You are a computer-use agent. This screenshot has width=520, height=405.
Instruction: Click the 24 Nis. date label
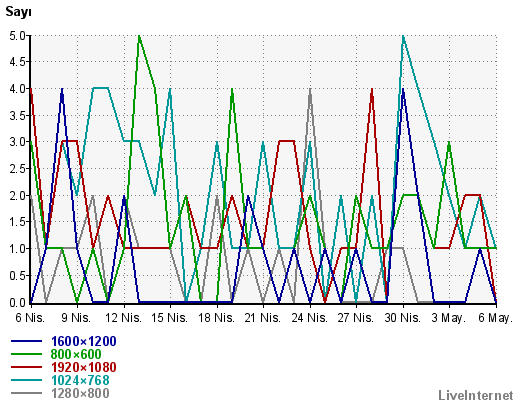(x=310, y=318)
